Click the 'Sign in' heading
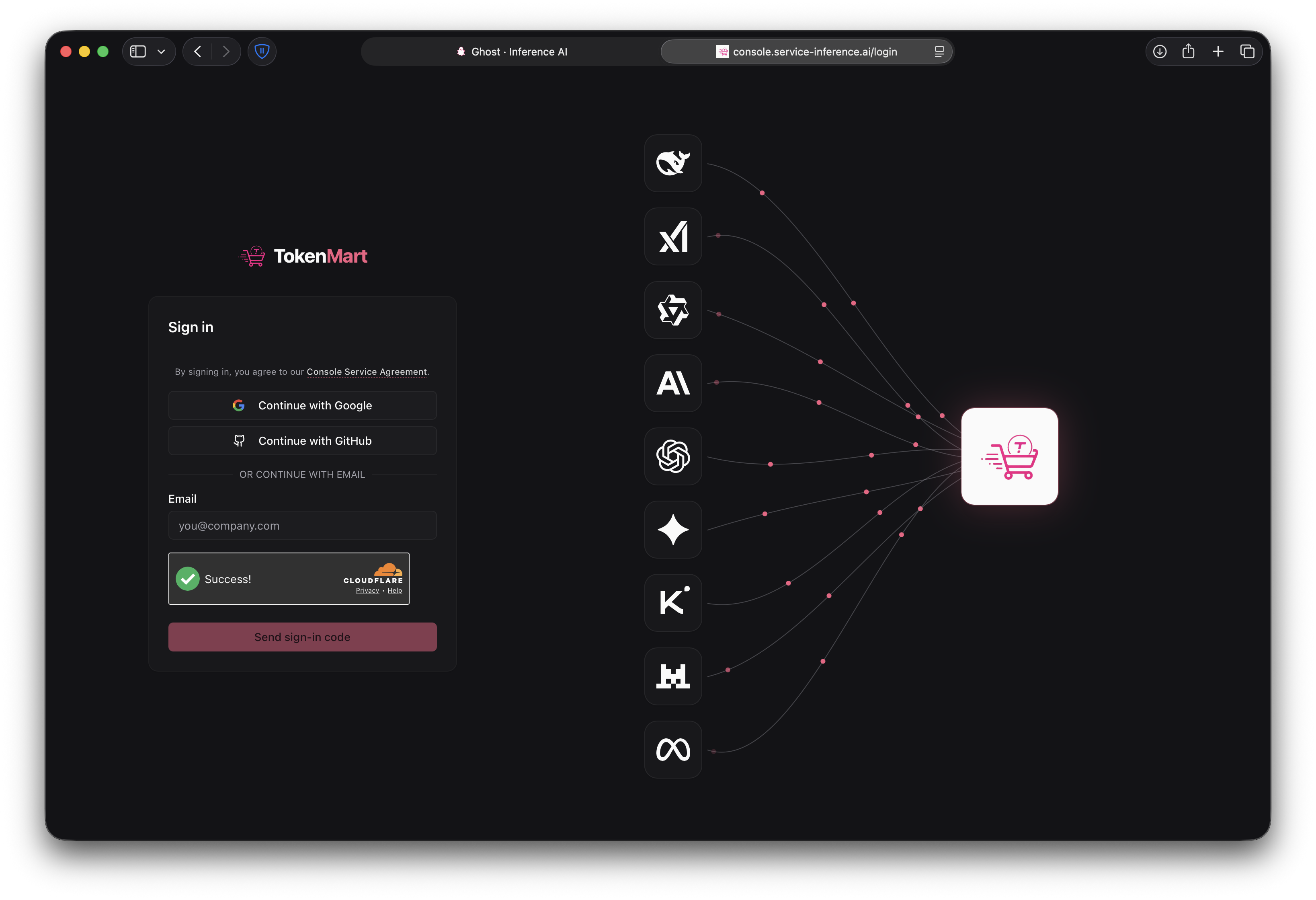This screenshot has height=900, width=1316. 191,327
